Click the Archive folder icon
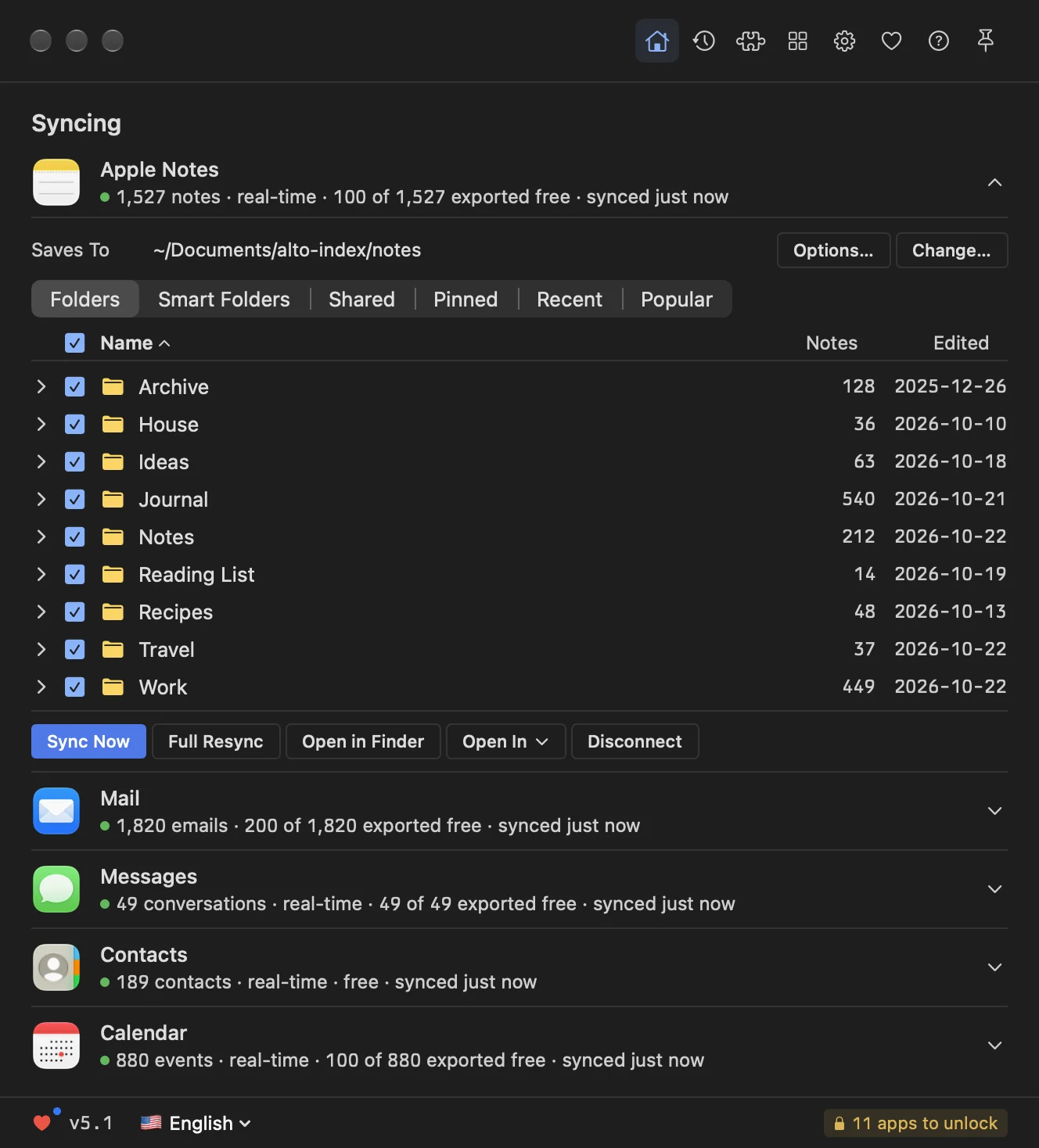Image resolution: width=1039 pixels, height=1148 pixels. click(113, 386)
